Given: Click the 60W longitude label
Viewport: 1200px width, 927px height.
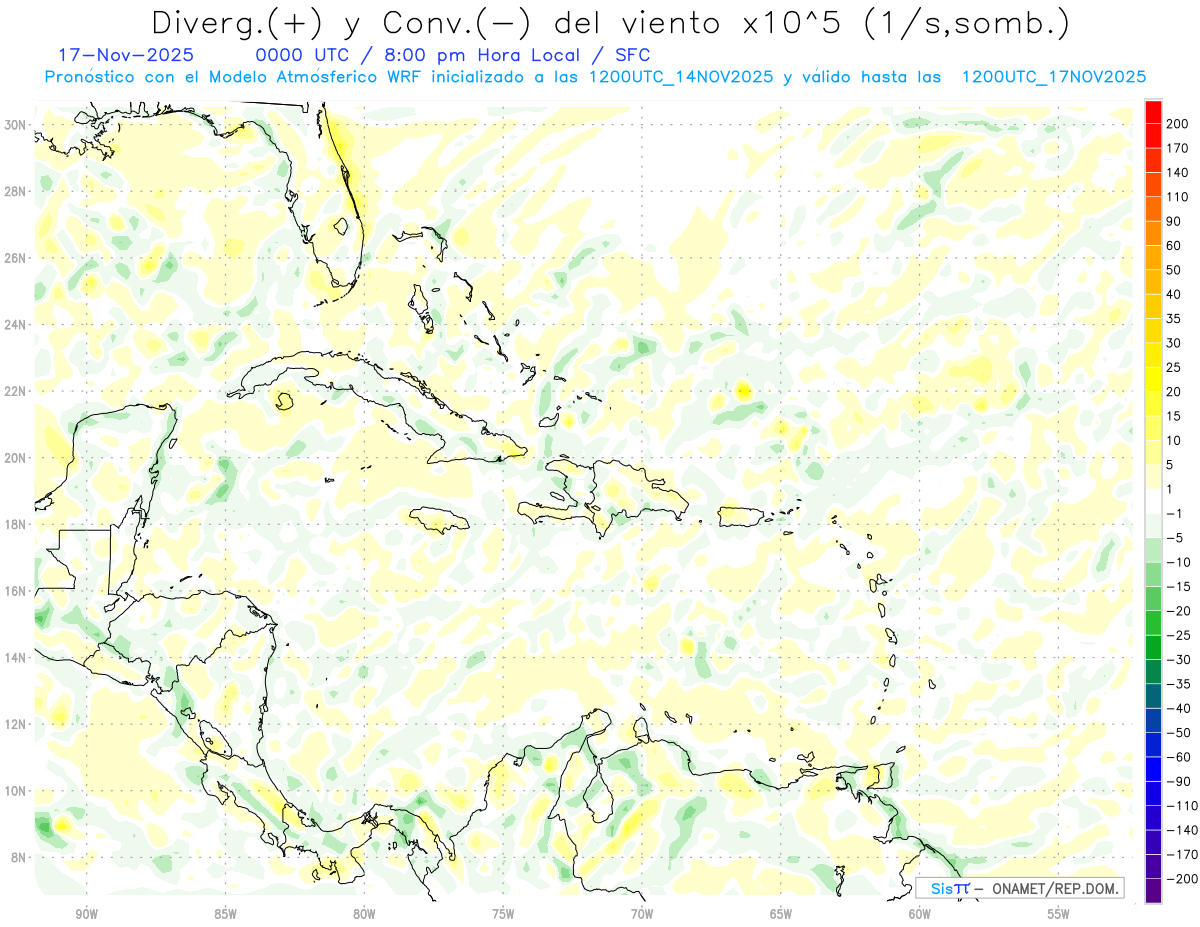Looking at the screenshot, I should coord(920,914).
